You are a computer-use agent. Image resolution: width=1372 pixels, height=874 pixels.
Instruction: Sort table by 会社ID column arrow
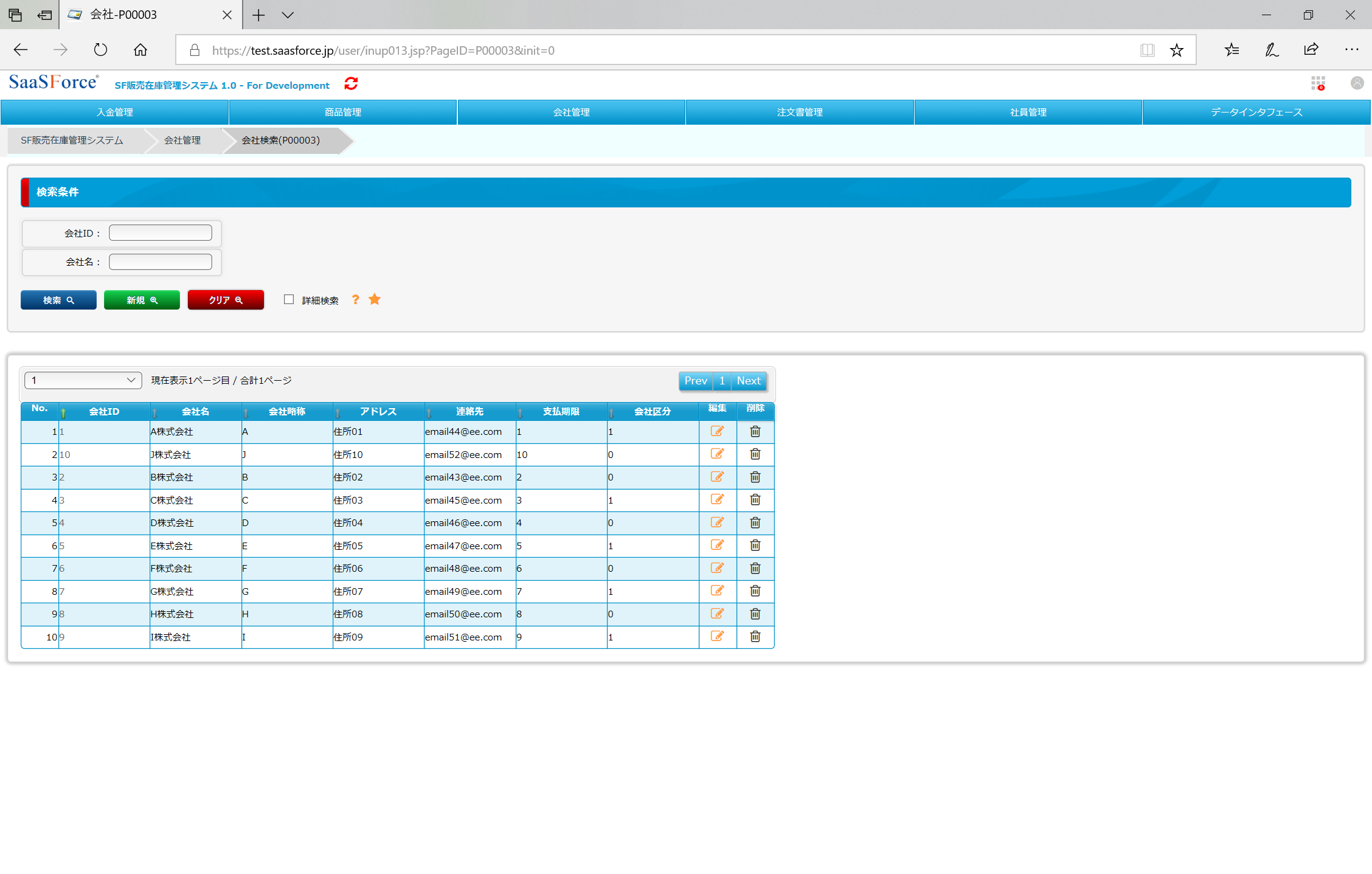coord(63,413)
